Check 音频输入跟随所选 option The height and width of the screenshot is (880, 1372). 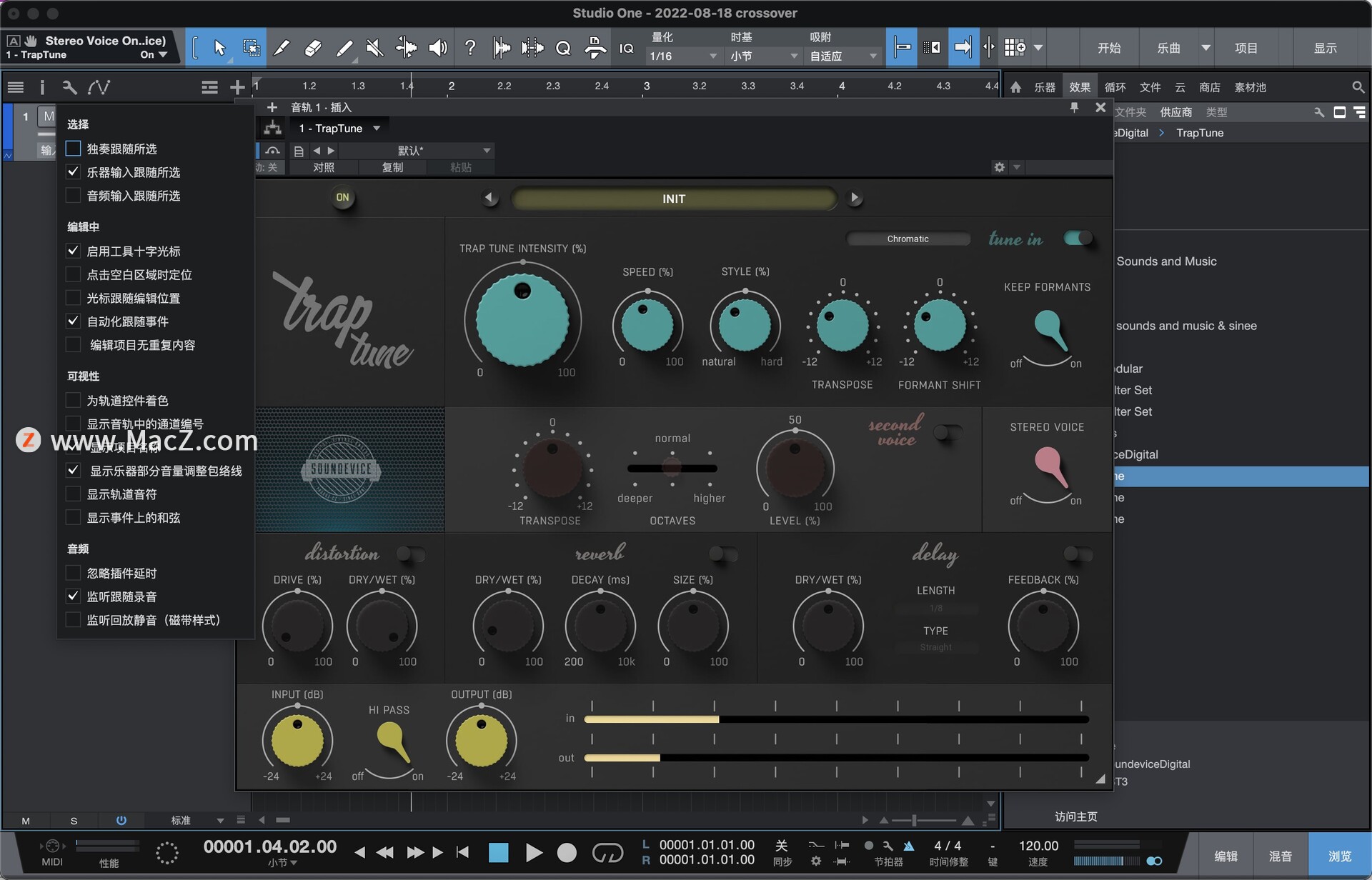coord(73,196)
